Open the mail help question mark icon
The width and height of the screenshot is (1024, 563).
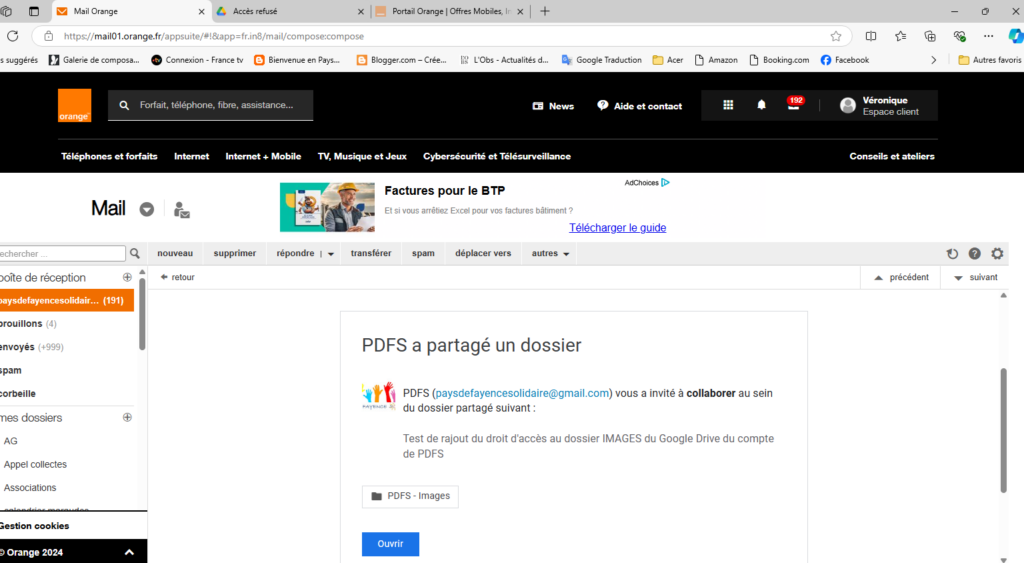[974, 254]
